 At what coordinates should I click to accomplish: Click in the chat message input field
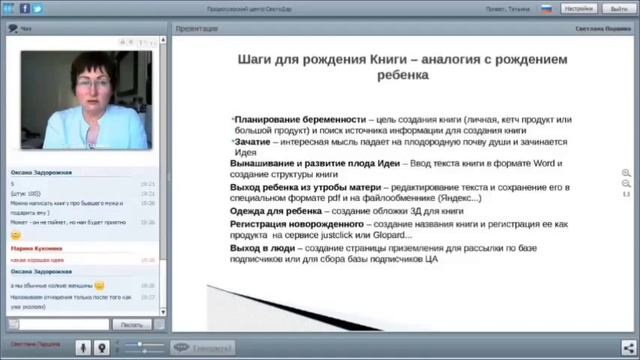[x=64, y=324]
